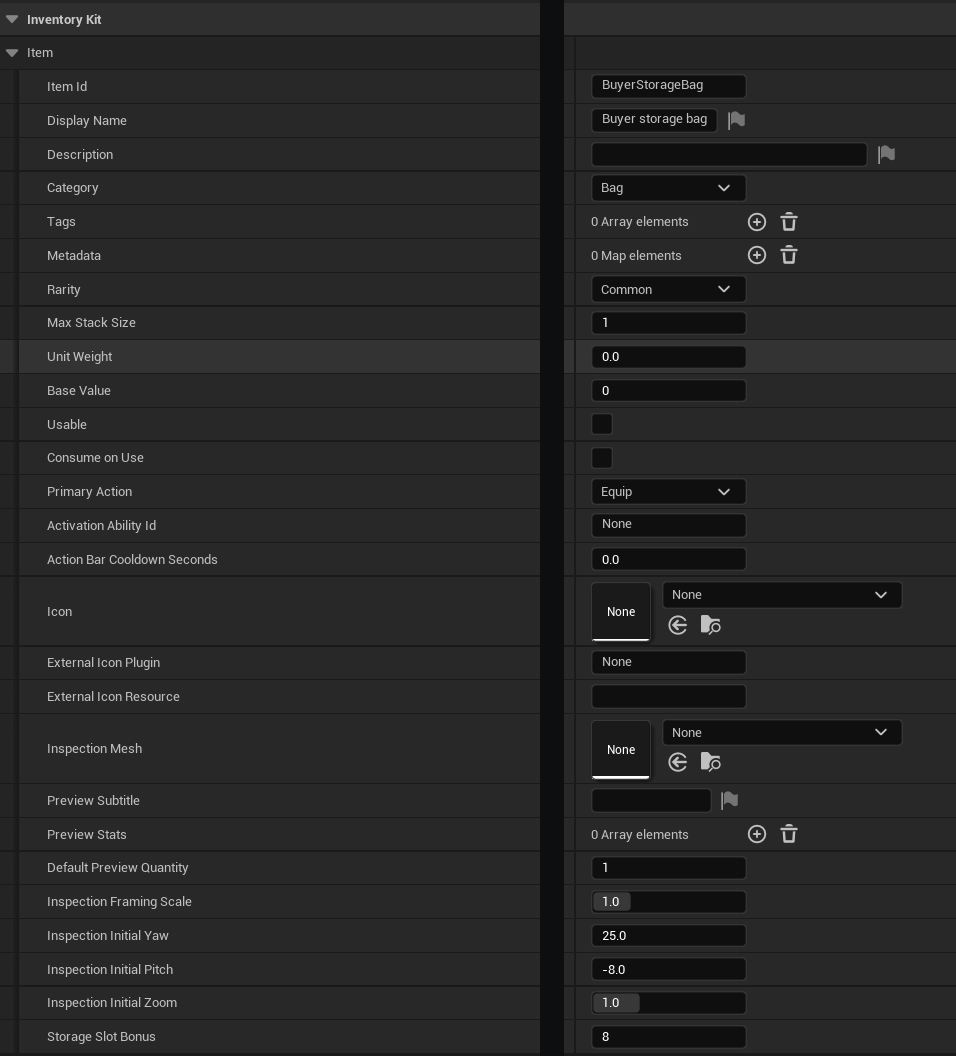Click the External Icon Plugin field
This screenshot has height=1056, width=956.
click(669, 662)
